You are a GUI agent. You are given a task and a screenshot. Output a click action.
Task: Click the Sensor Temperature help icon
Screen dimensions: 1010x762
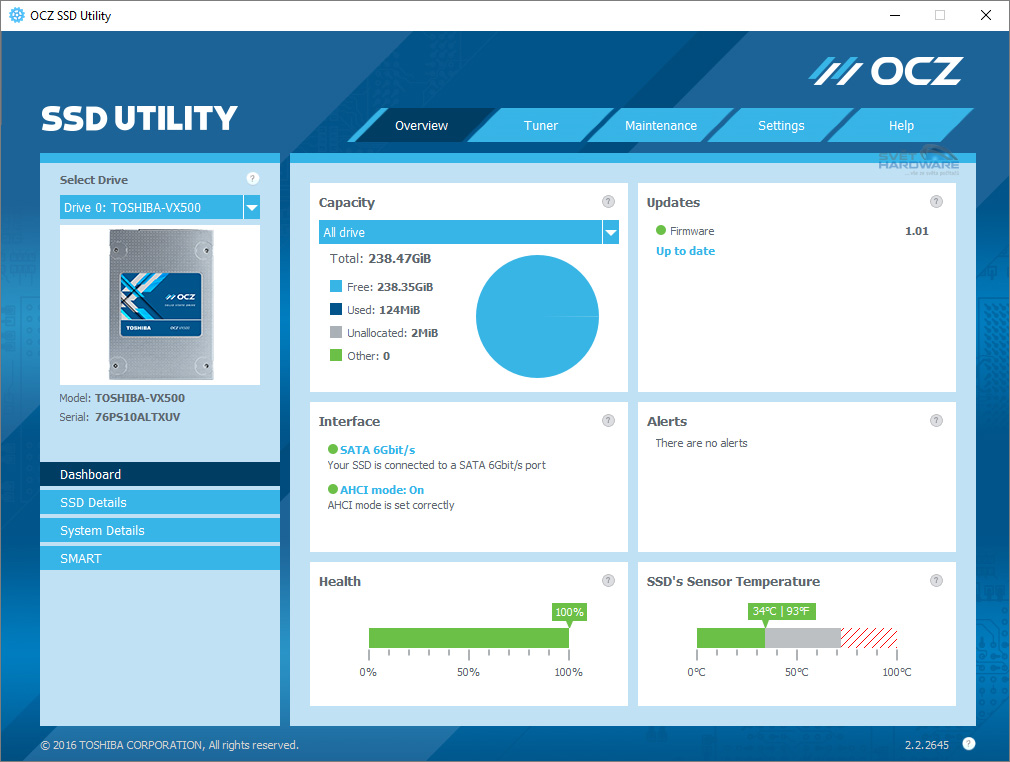(937, 580)
